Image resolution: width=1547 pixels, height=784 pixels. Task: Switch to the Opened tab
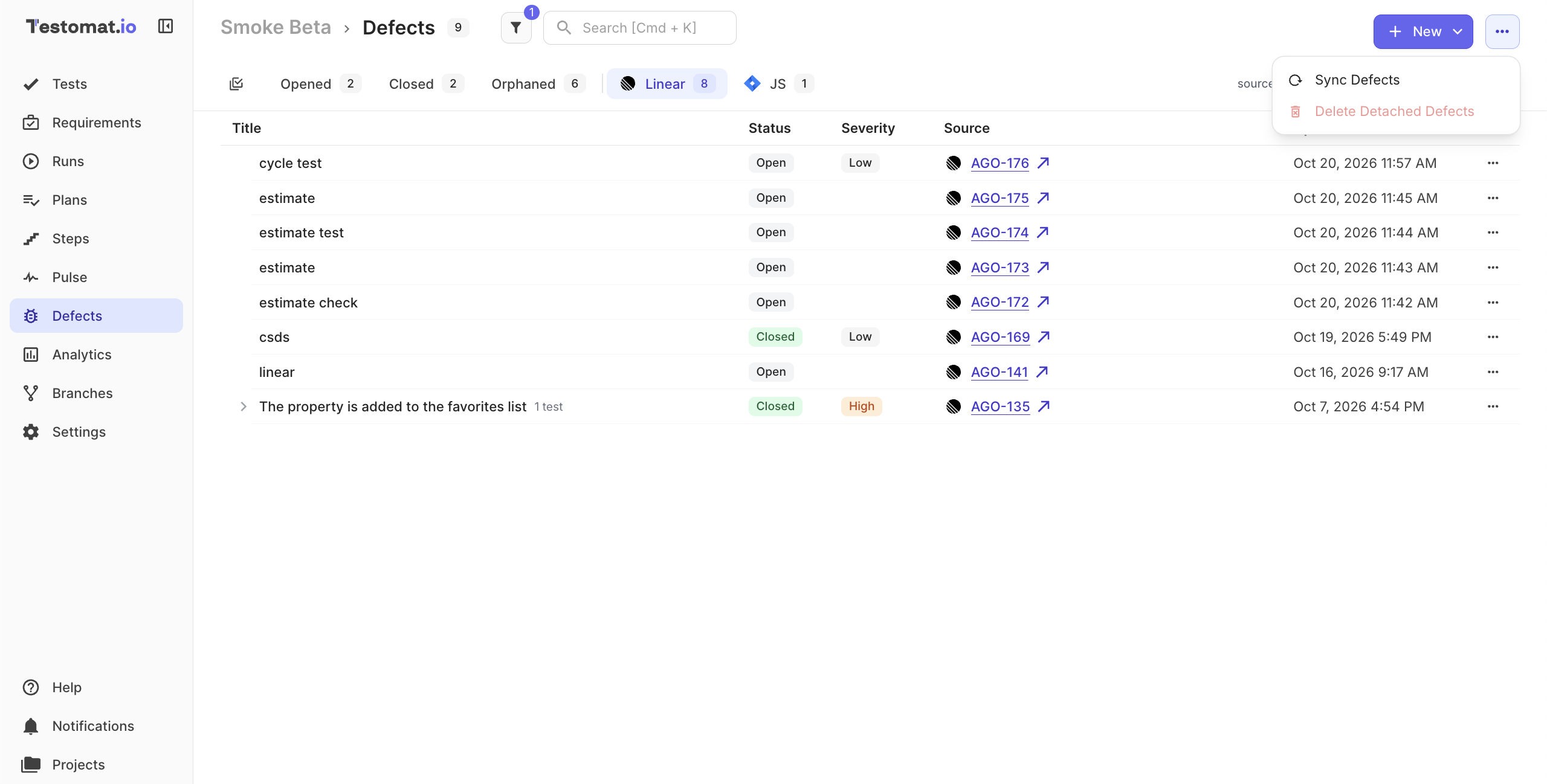(x=320, y=84)
